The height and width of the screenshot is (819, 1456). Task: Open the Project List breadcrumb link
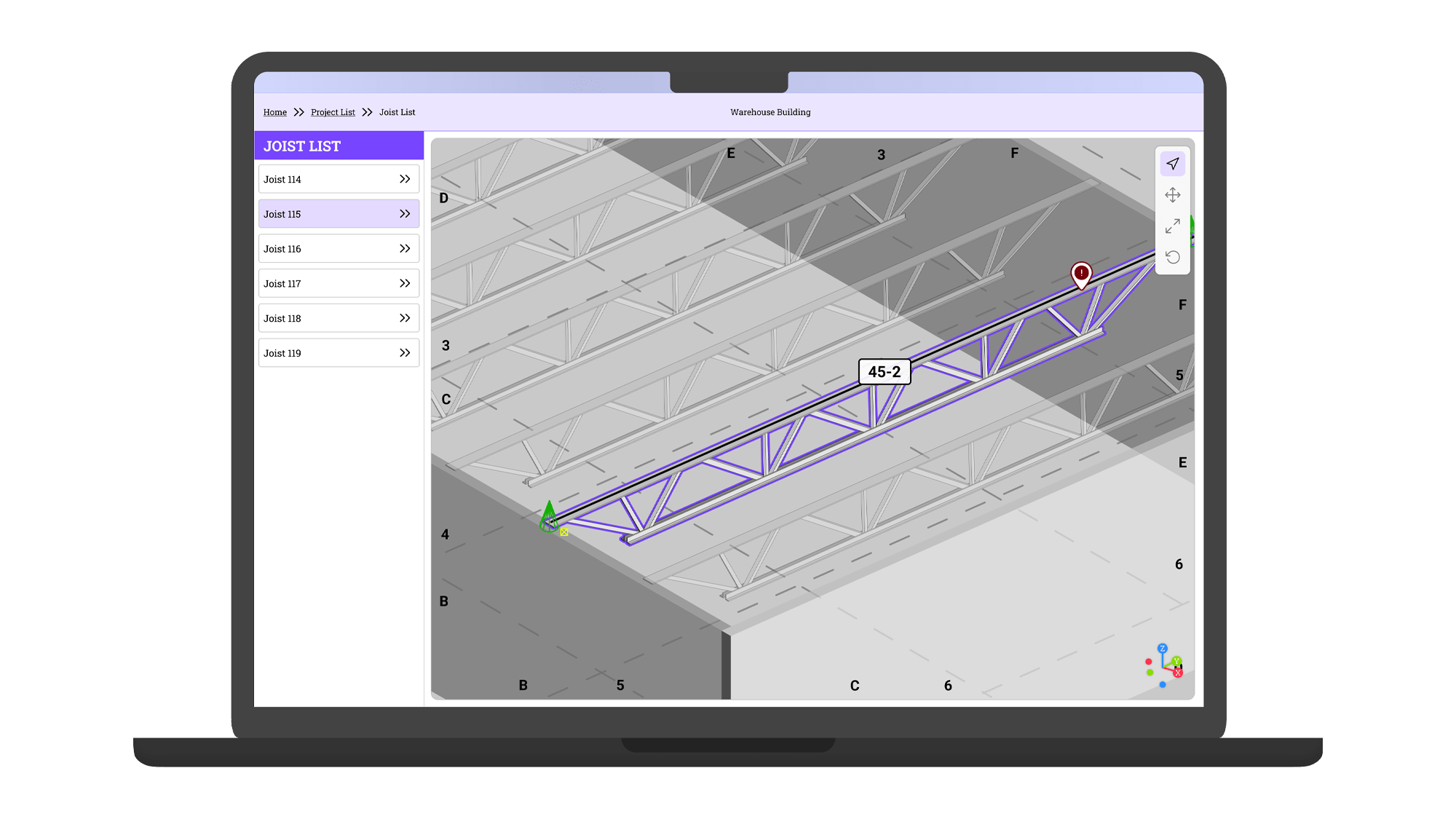(x=333, y=112)
